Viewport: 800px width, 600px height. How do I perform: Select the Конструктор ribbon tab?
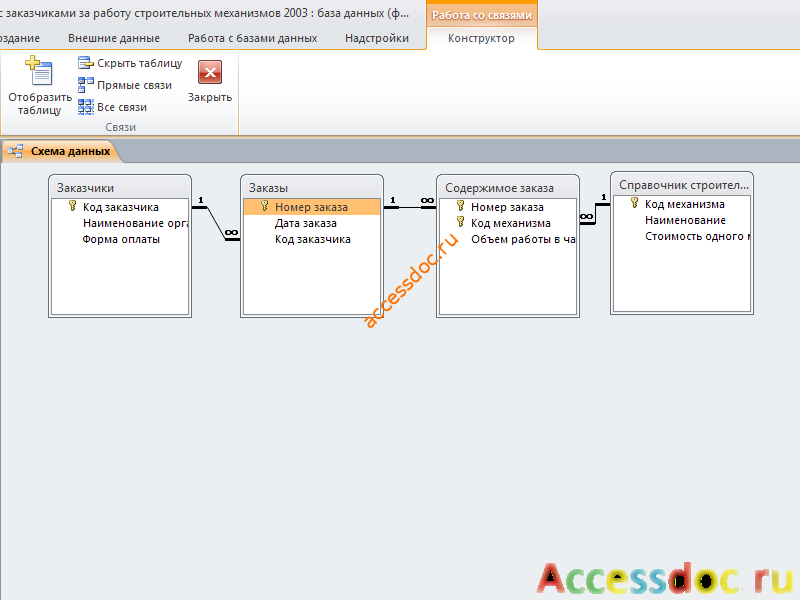tap(481, 38)
